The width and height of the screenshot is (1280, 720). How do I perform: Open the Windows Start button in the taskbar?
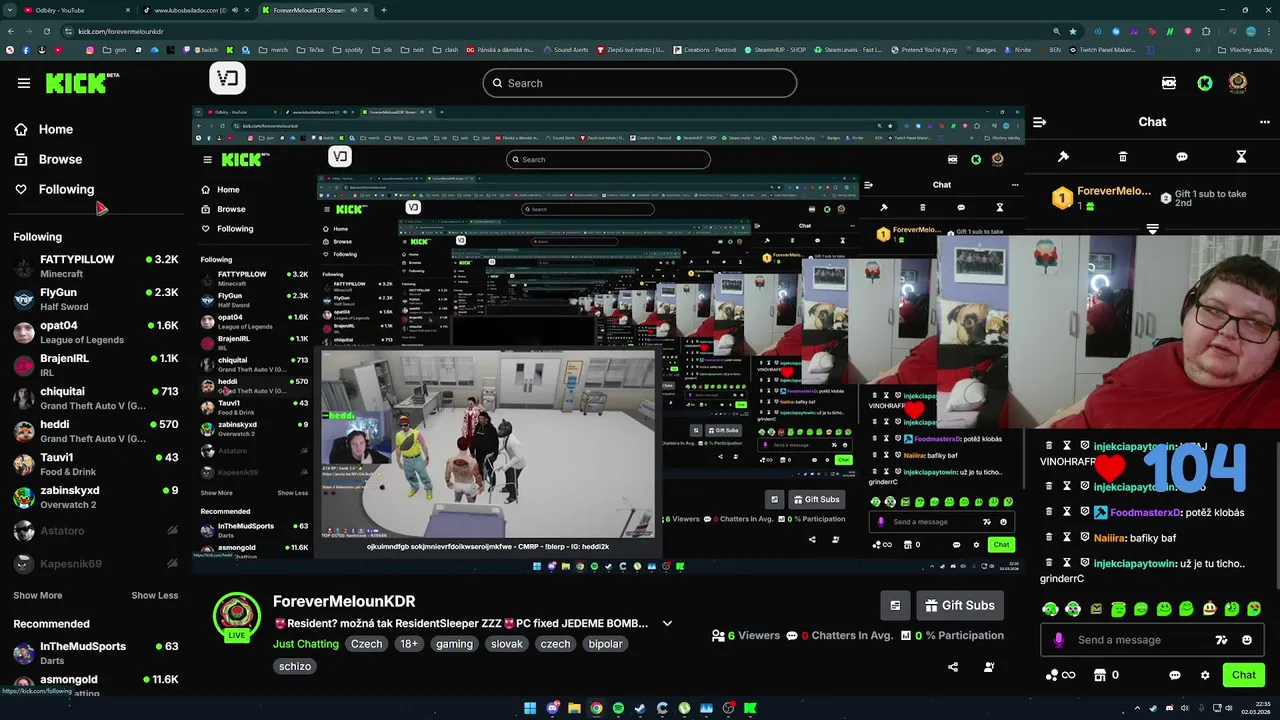[530, 708]
